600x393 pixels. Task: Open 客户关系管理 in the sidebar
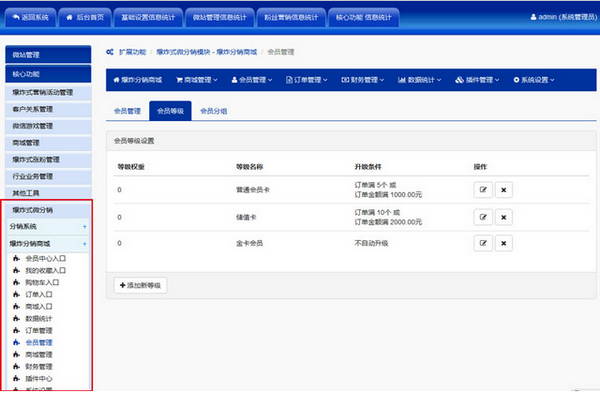[48, 109]
